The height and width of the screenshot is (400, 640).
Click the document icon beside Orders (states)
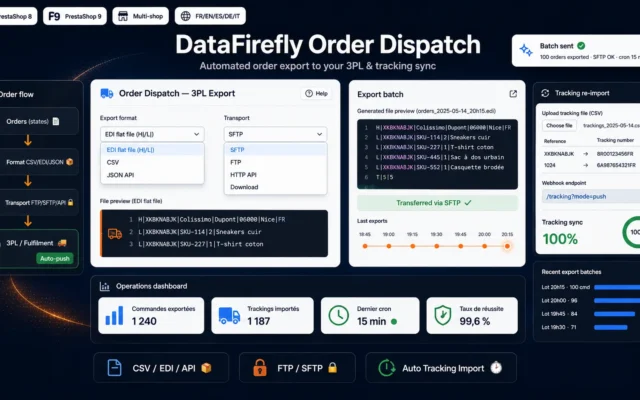click(x=56, y=121)
